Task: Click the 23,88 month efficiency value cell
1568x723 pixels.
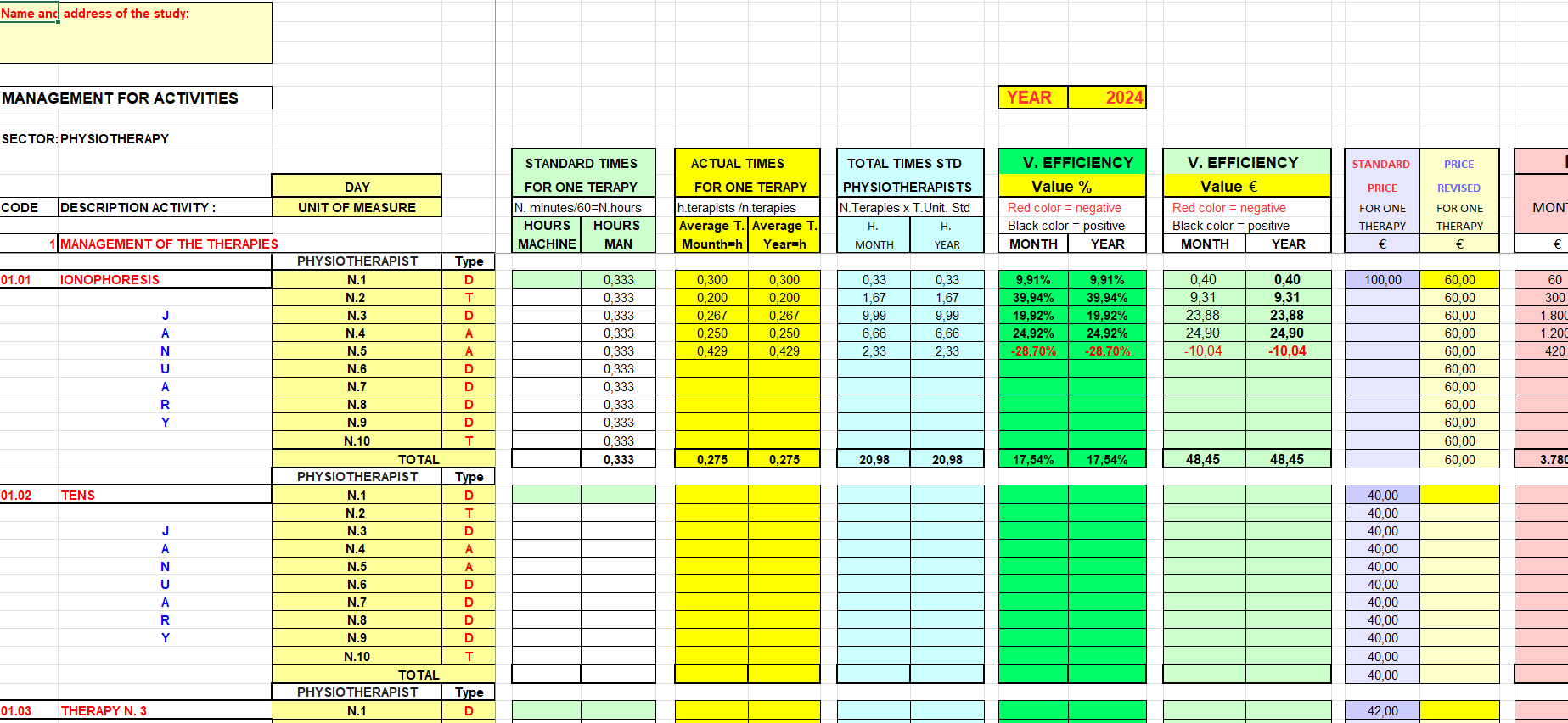Action: pos(1204,315)
